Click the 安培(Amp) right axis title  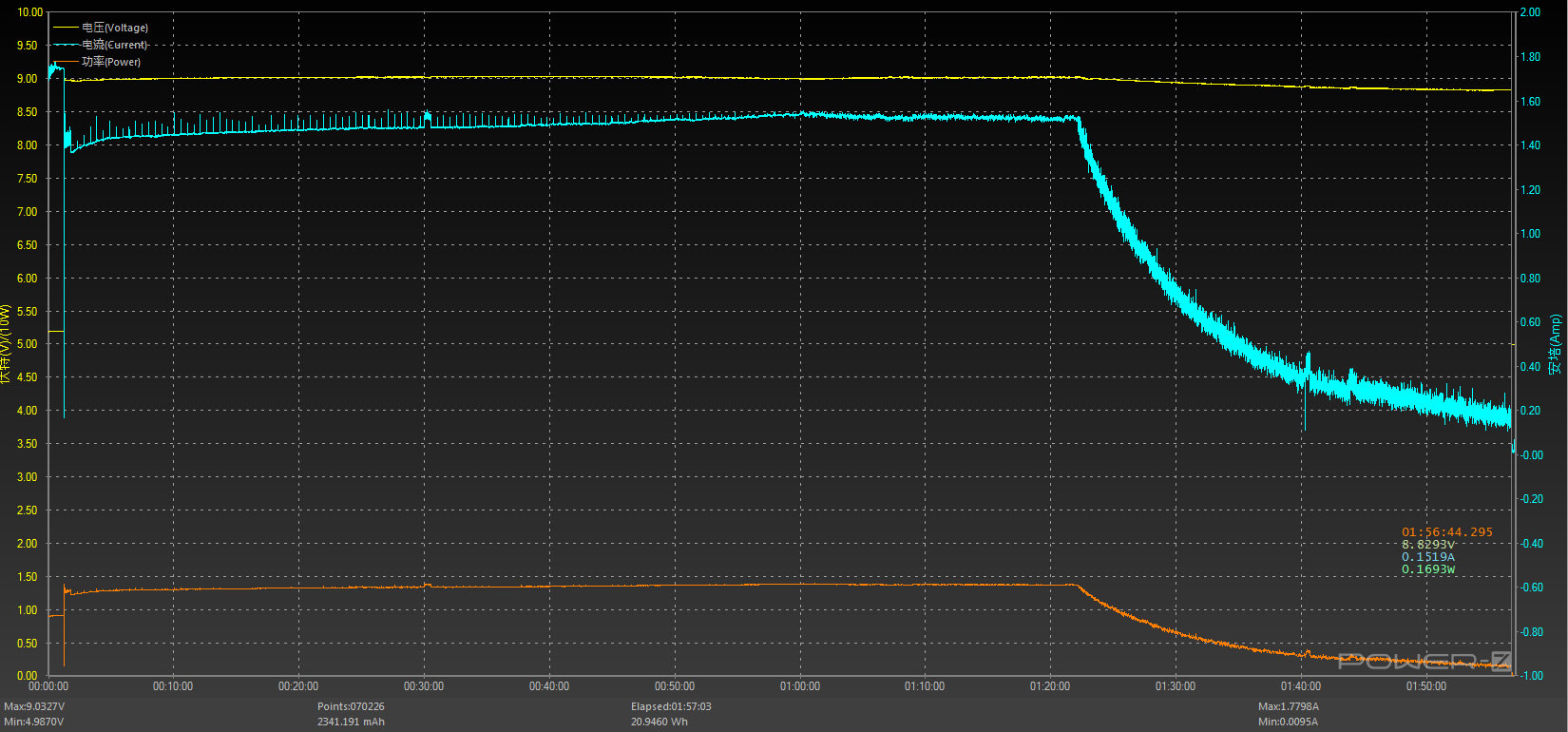click(1555, 344)
